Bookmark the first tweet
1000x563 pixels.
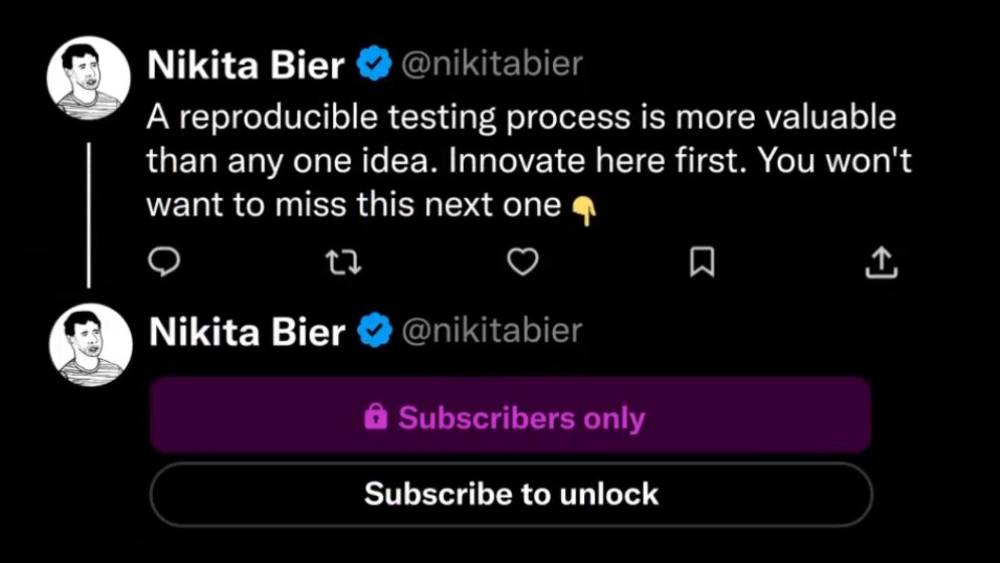(x=703, y=262)
